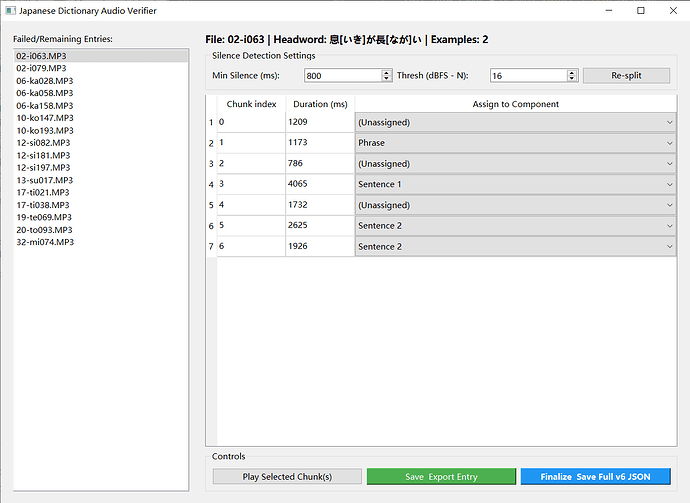Open Sentence 1 dropdown for chunk 3
690x503 pixels.
[x=514, y=184]
